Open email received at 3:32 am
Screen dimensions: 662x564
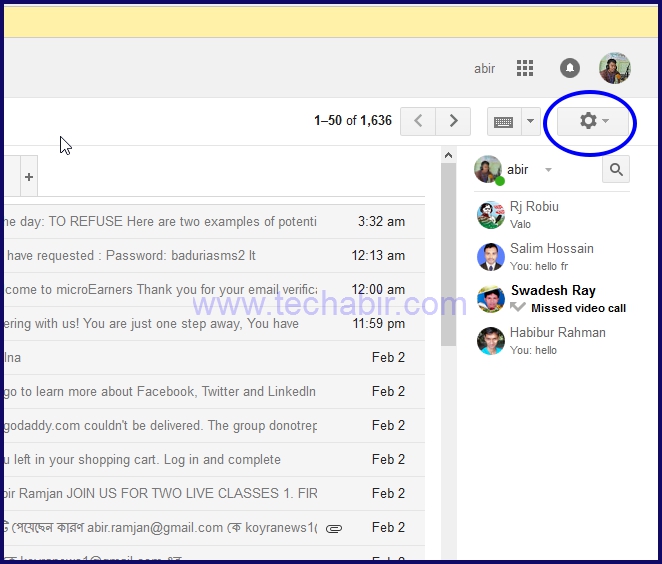(x=214, y=222)
